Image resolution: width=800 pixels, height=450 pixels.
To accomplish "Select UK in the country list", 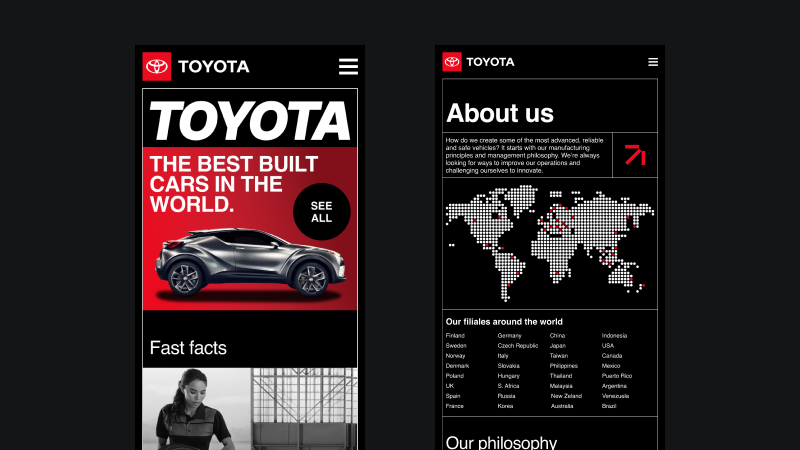I will pos(449,386).
